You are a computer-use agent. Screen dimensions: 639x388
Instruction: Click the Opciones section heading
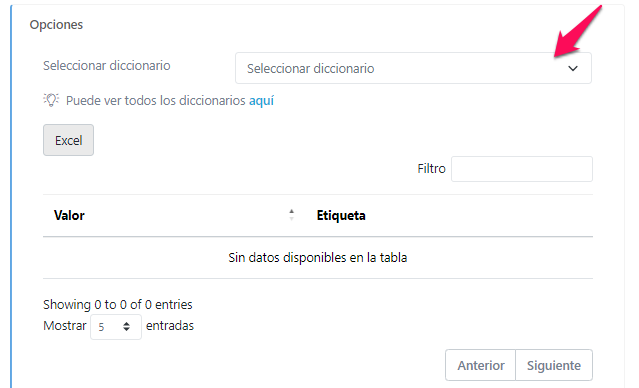(56, 24)
